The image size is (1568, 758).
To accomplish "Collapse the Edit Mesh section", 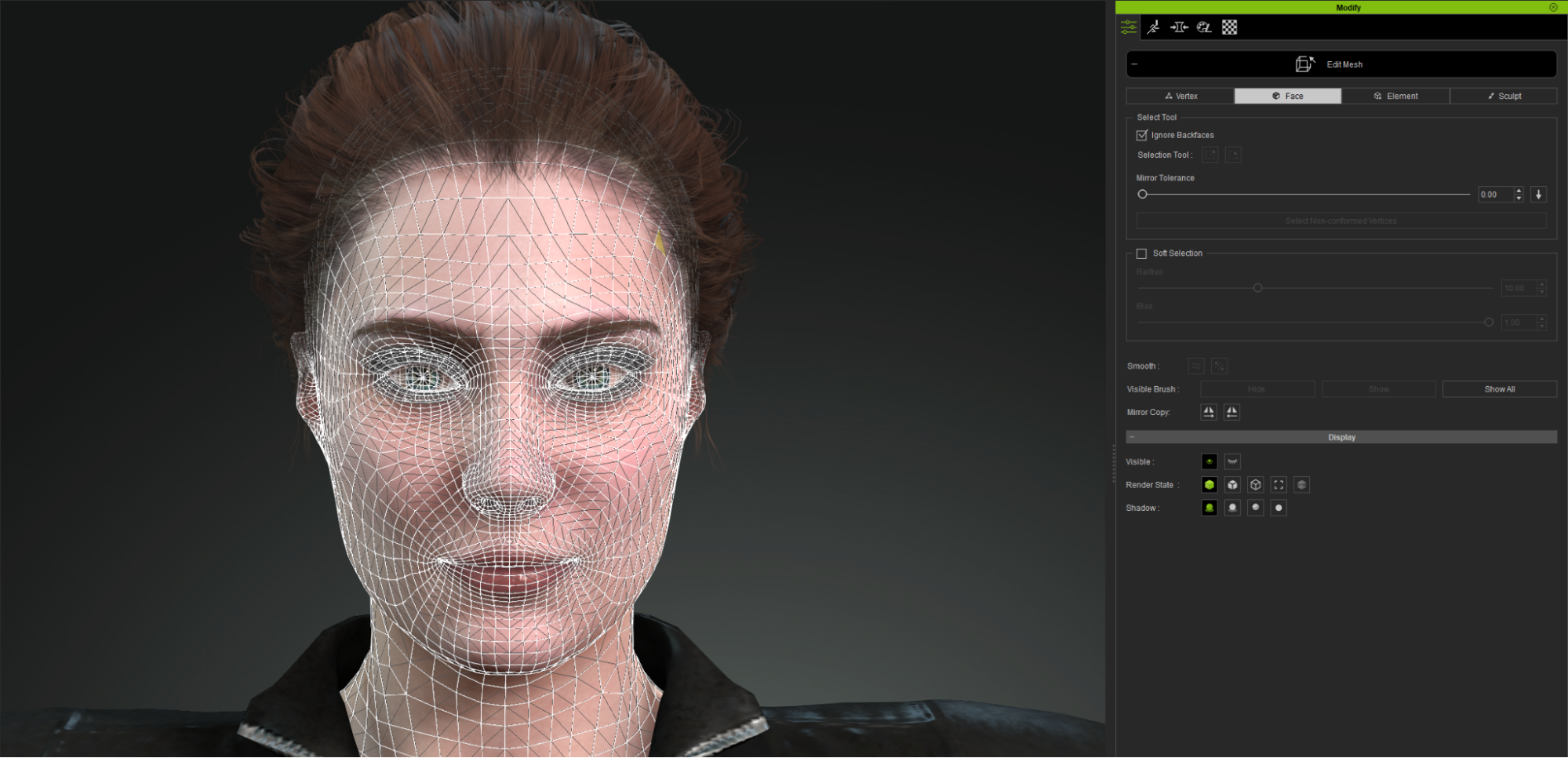I will (x=1134, y=64).
